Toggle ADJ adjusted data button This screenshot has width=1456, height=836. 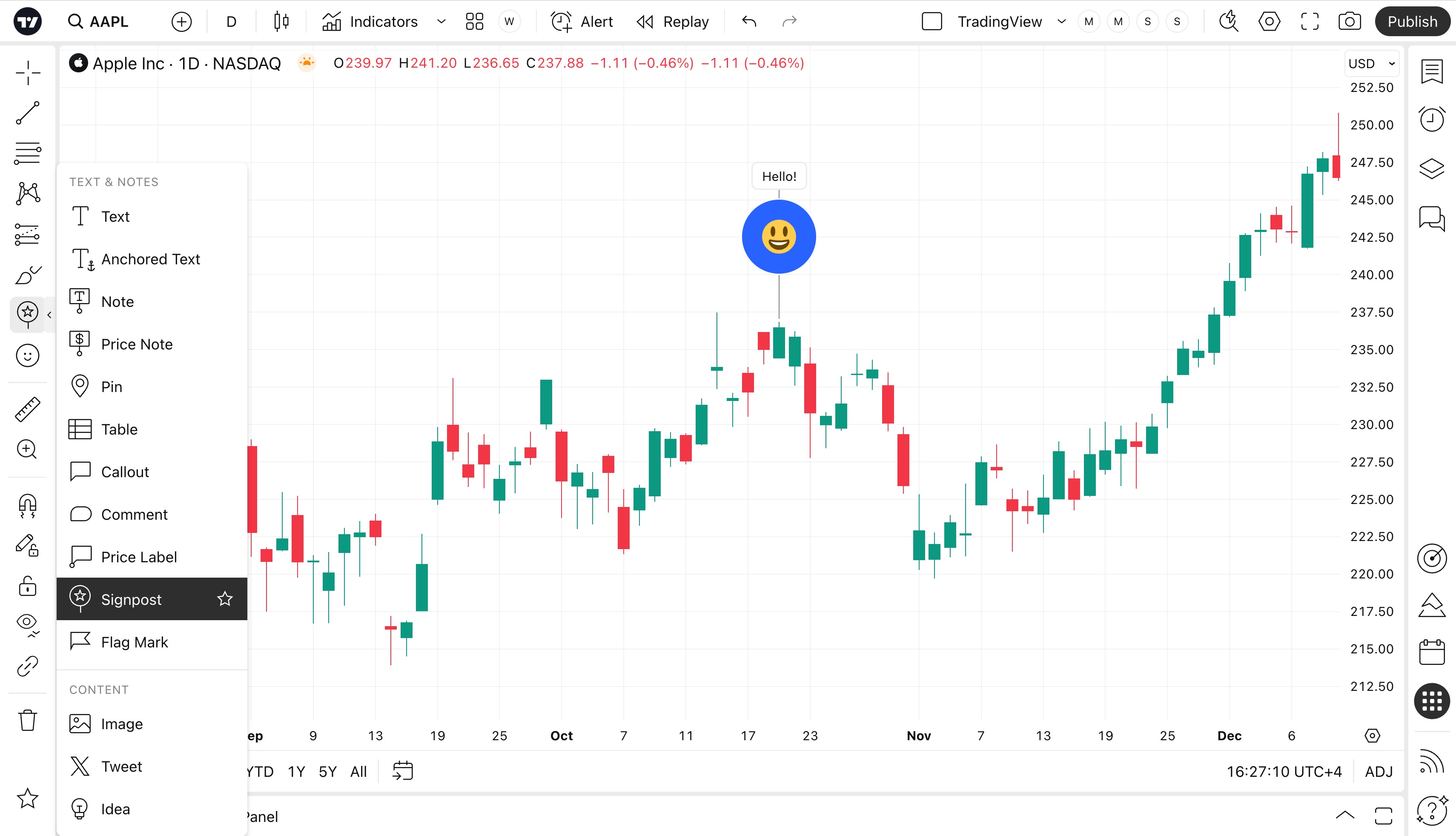(x=1379, y=772)
